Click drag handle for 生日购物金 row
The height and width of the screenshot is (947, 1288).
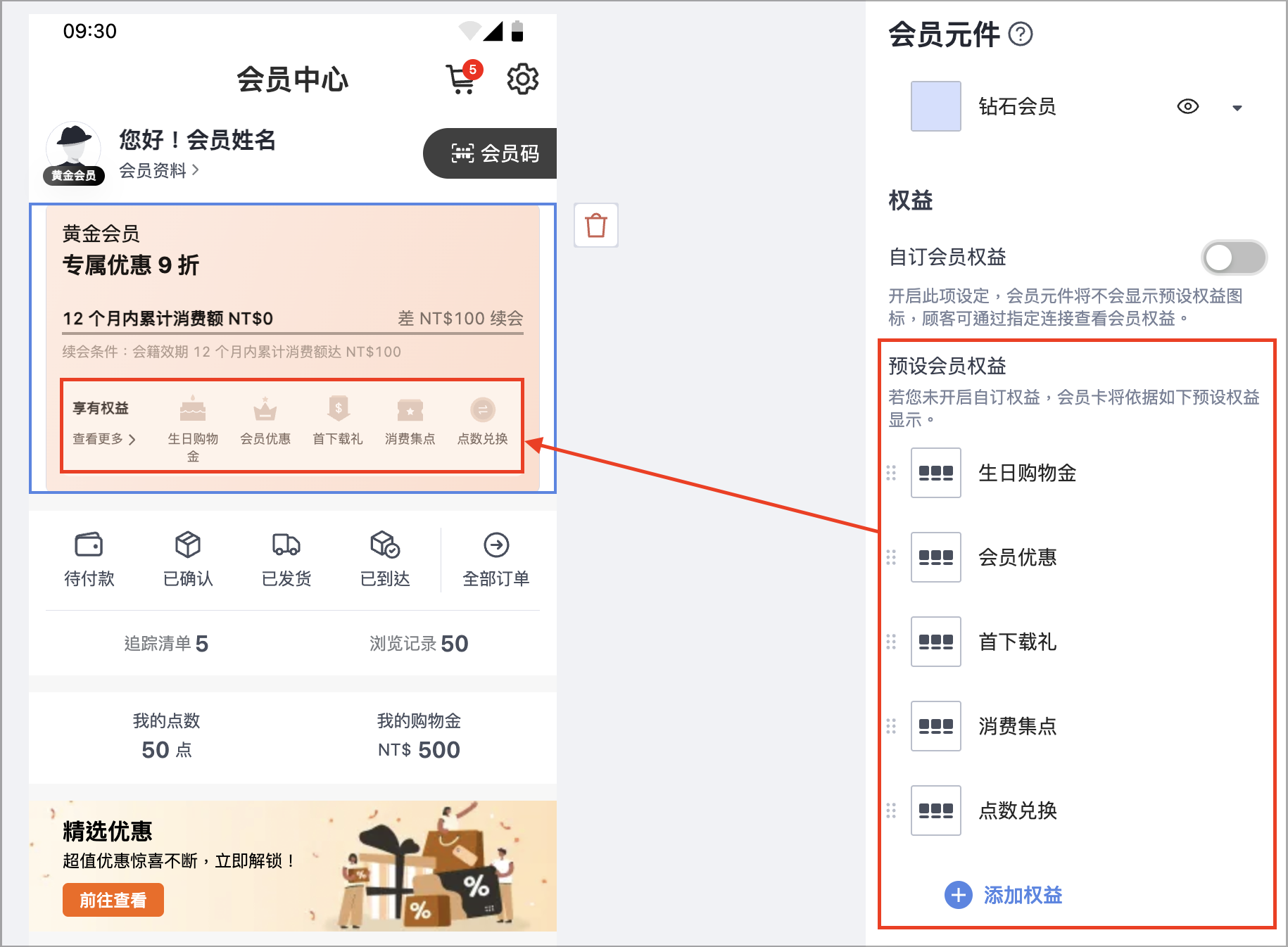pyautogui.click(x=891, y=473)
